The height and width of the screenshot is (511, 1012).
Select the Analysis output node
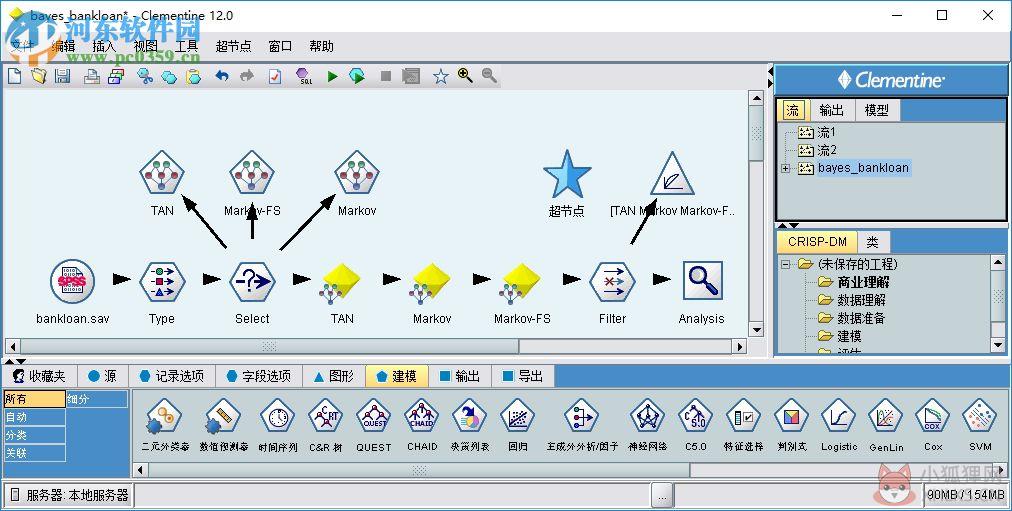tap(702, 281)
